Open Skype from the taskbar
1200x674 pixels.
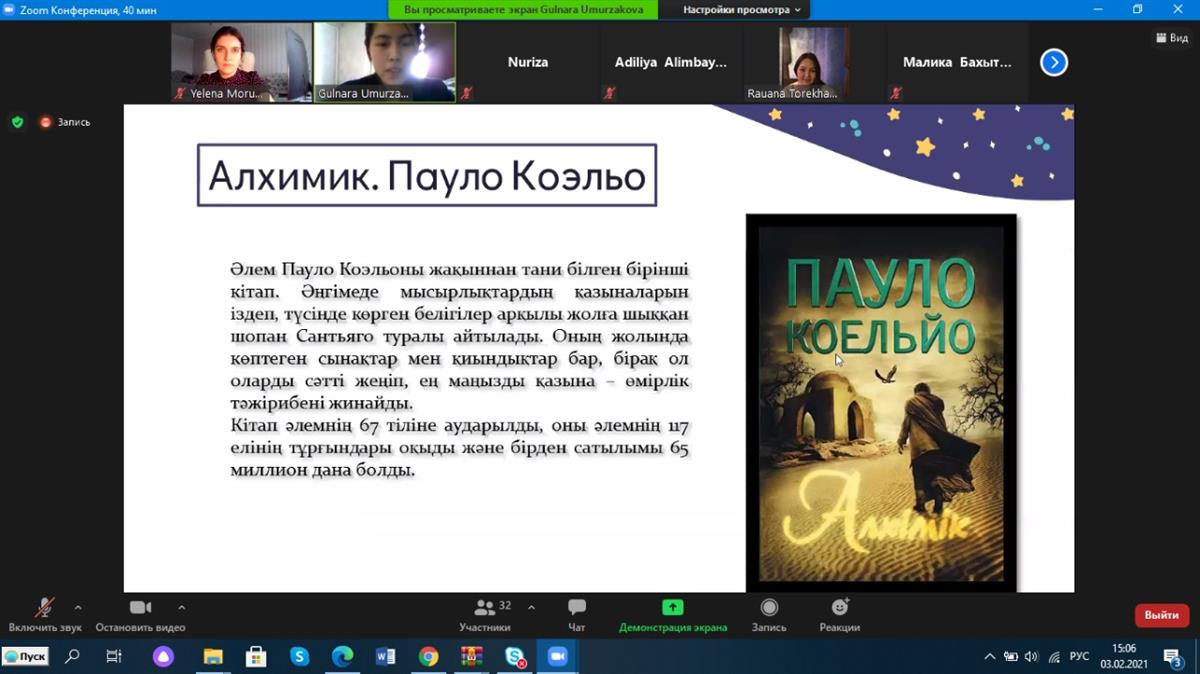tap(299, 656)
